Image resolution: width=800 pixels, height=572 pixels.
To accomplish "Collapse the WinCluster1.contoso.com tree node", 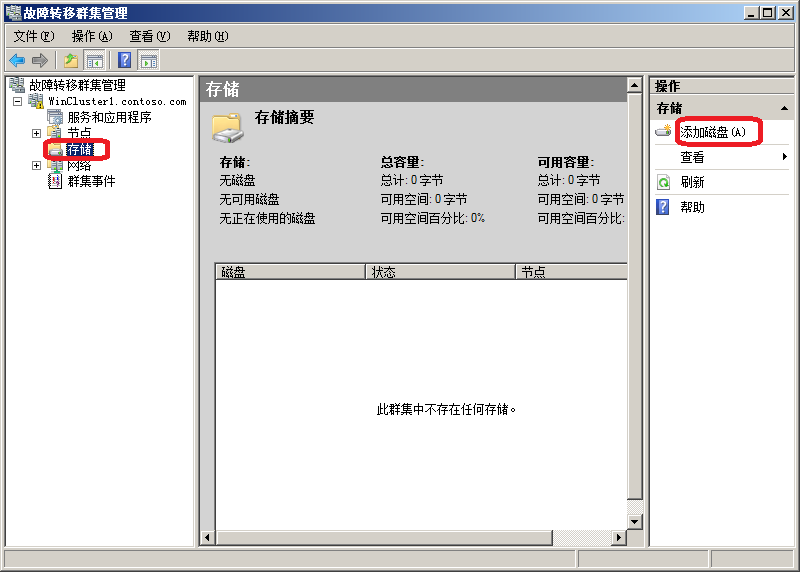I will coord(17,102).
